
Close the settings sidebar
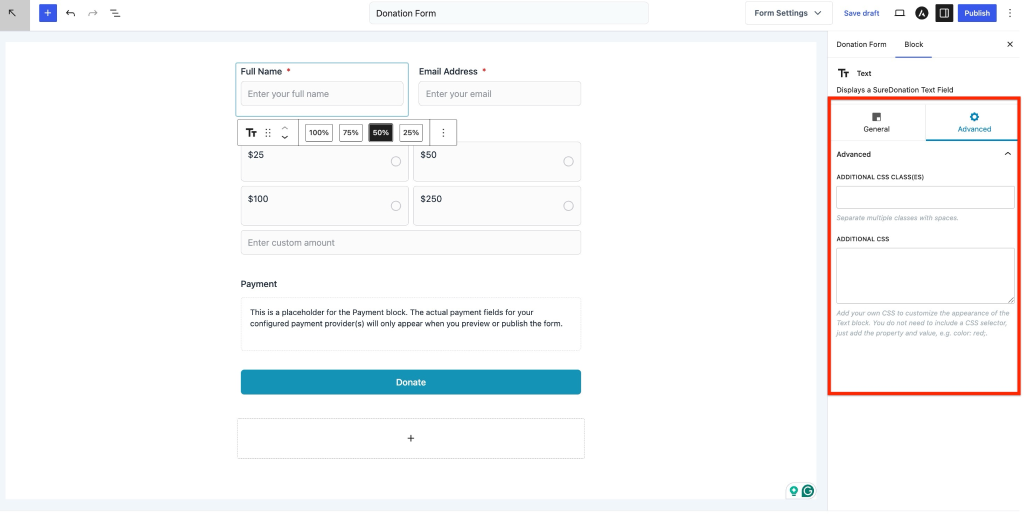tap(1010, 44)
